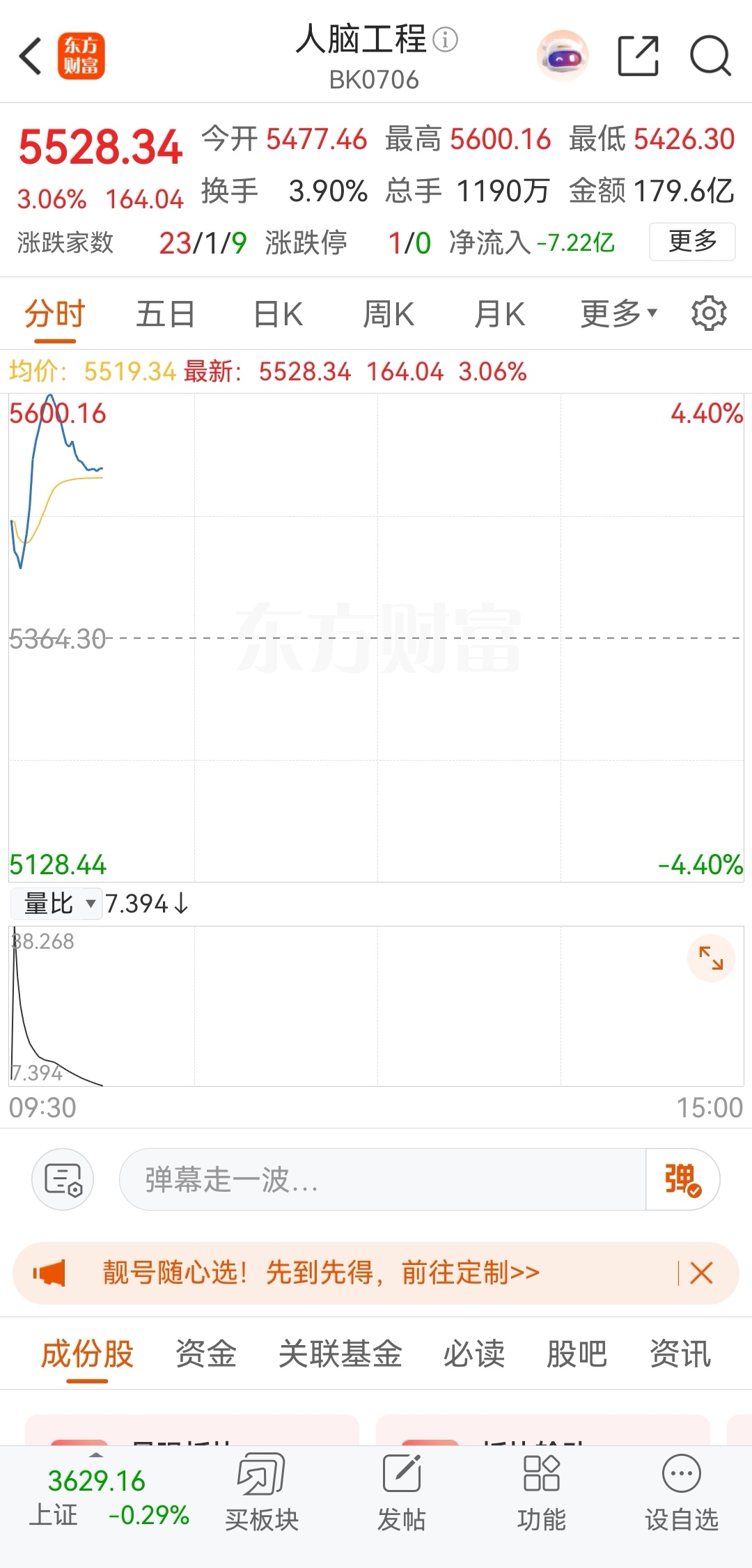Image resolution: width=752 pixels, height=1568 pixels.
Task: Open the 买板块 button
Action: point(262,1493)
